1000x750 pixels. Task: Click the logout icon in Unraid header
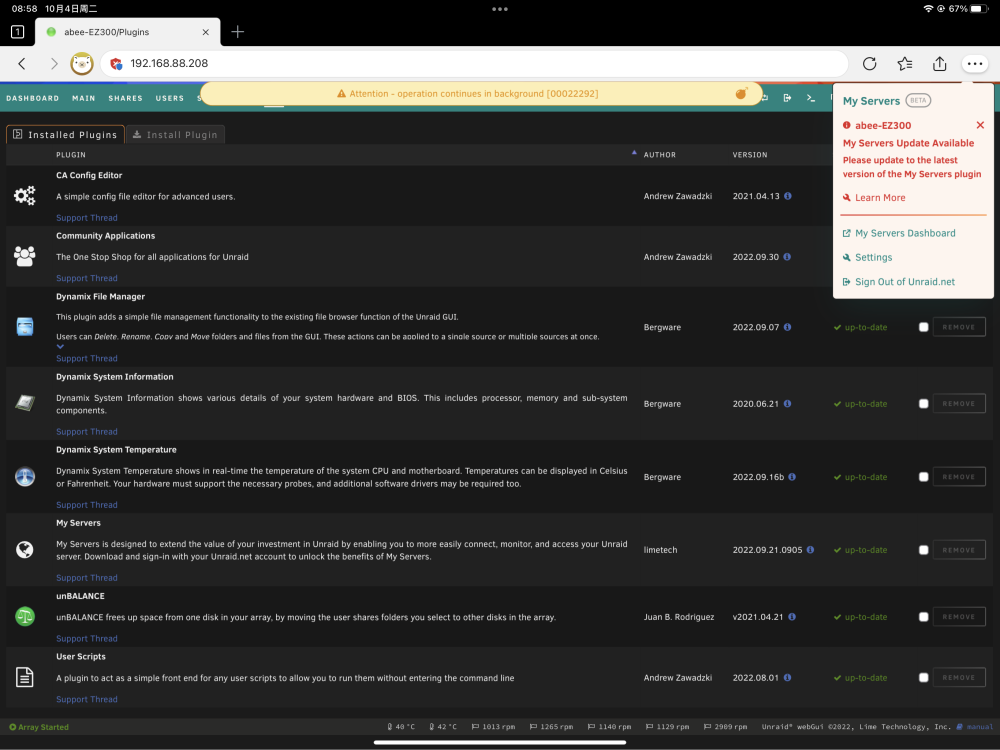tap(787, 98)
